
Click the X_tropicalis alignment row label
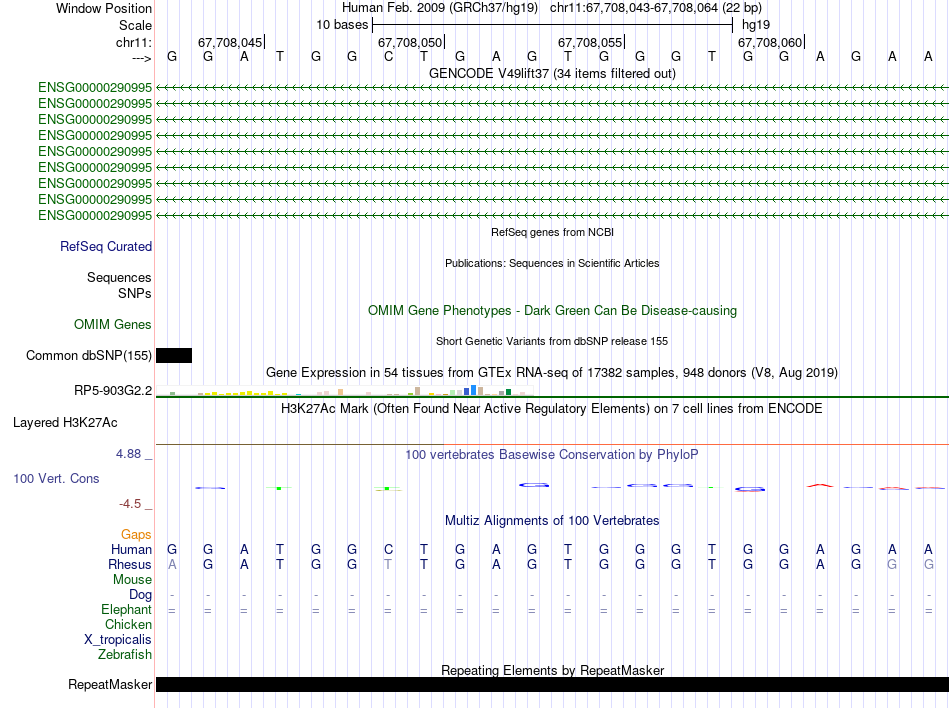[118, 640]
